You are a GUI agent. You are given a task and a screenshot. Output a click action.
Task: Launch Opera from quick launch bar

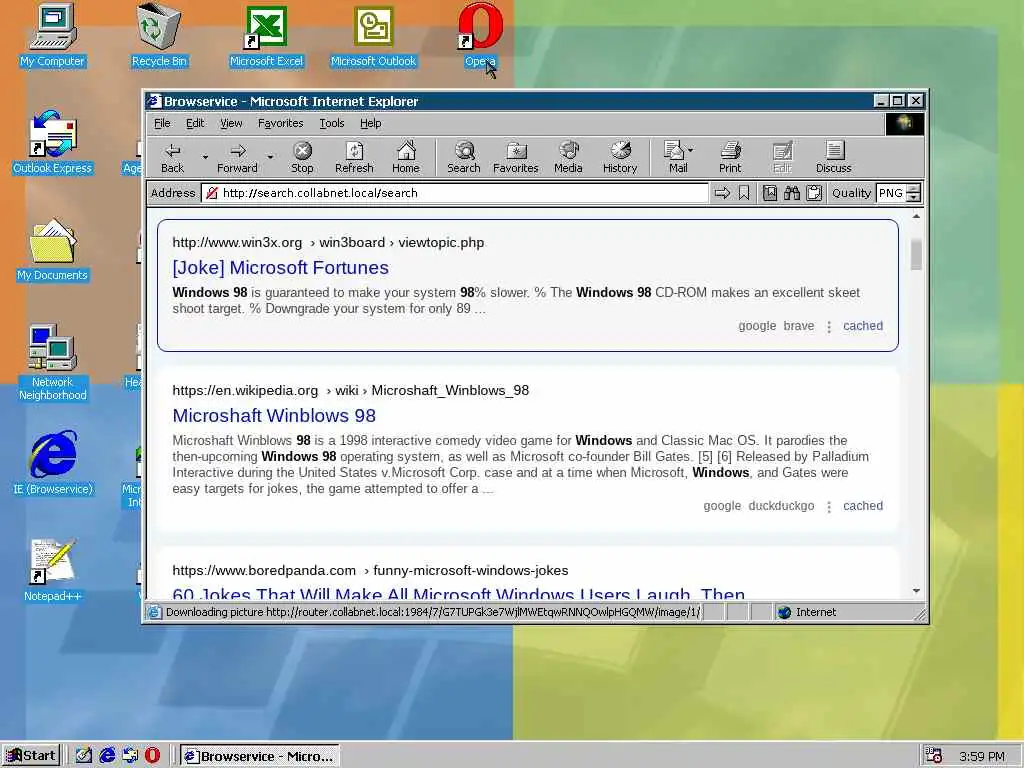coord(152,756)
